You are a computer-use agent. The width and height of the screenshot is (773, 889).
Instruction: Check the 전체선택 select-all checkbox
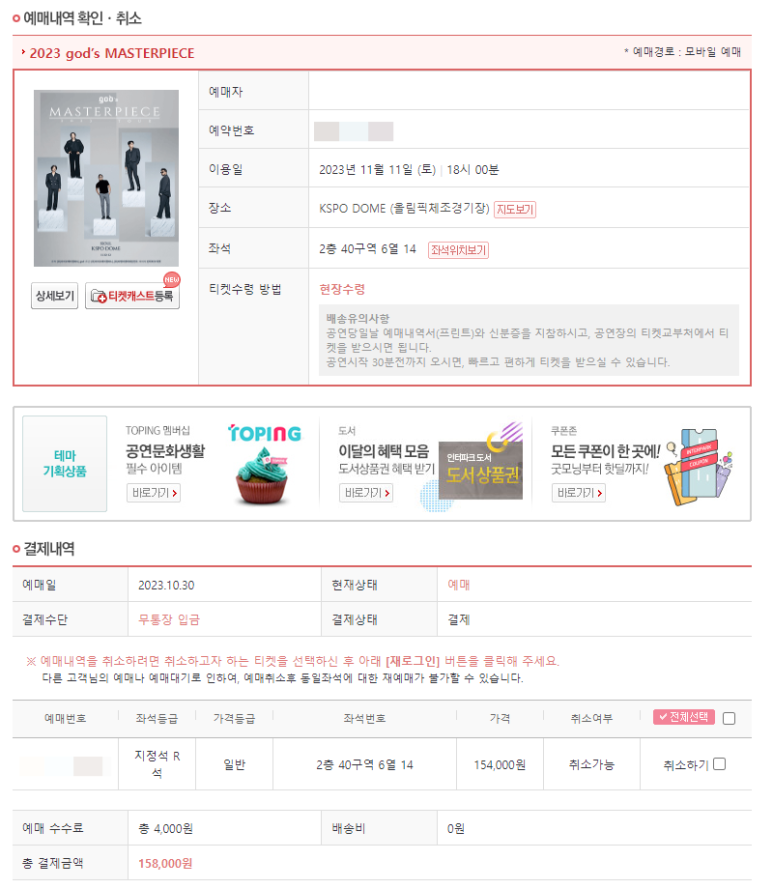click(729, 718)
